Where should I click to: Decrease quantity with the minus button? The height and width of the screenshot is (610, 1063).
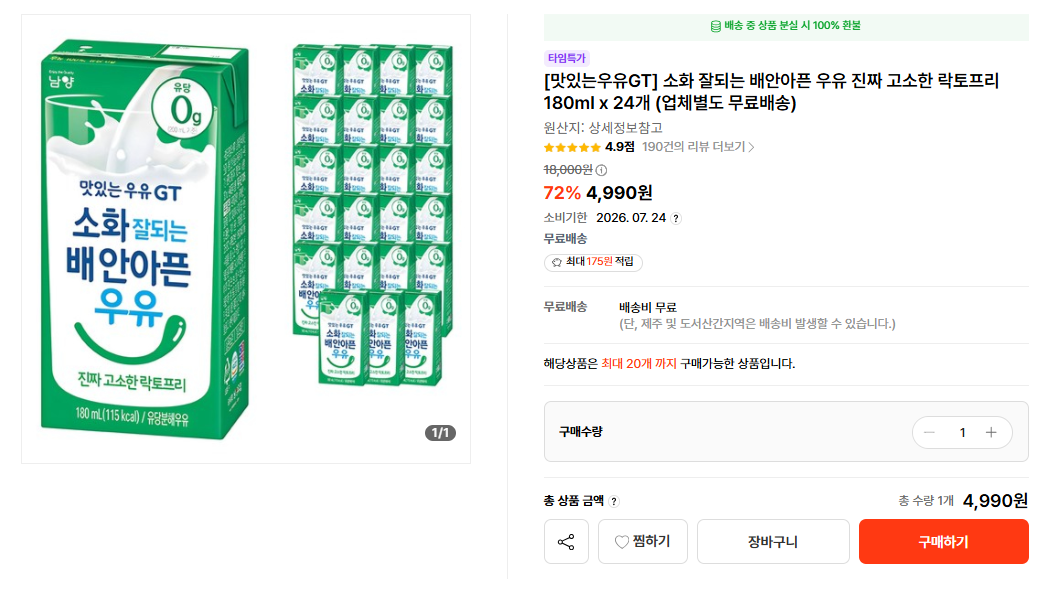pos(929,432)
